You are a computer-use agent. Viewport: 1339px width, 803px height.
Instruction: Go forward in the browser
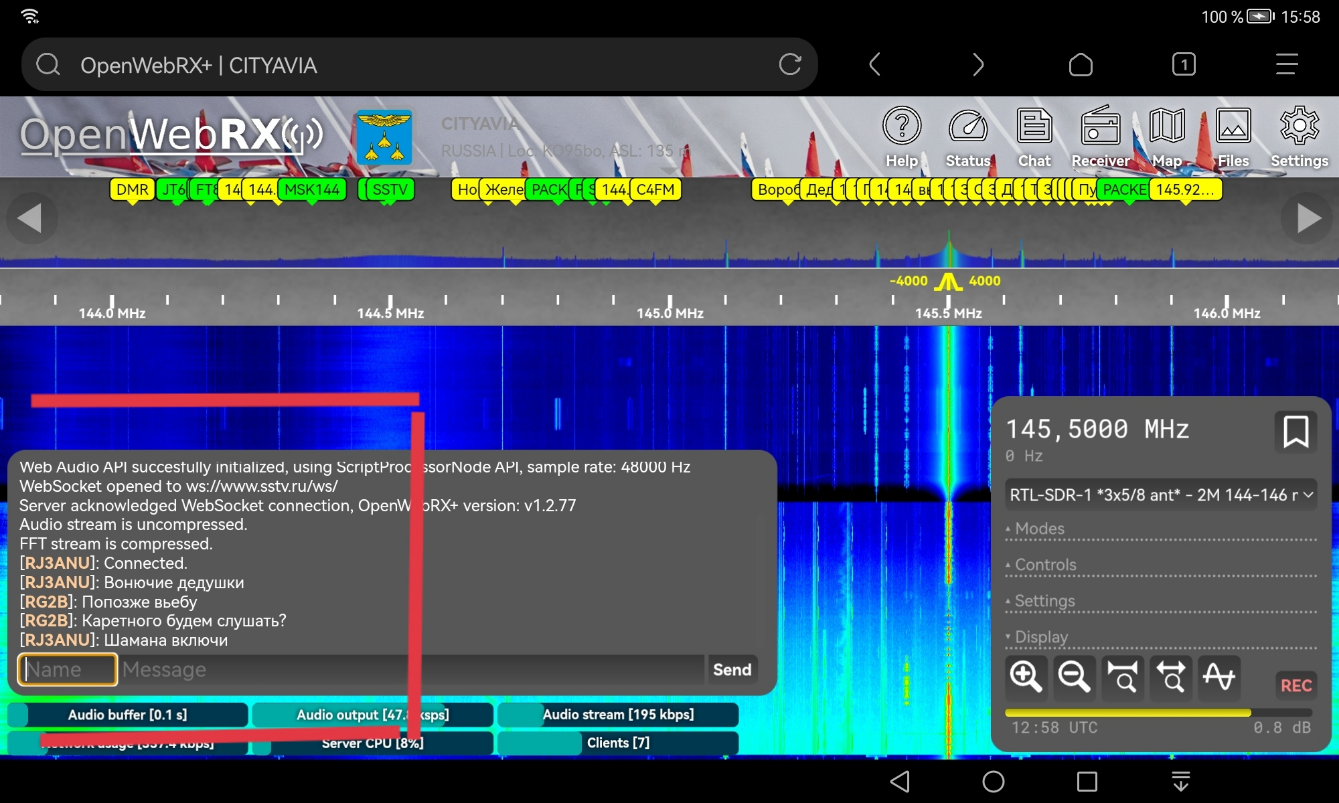coord(978,65)
